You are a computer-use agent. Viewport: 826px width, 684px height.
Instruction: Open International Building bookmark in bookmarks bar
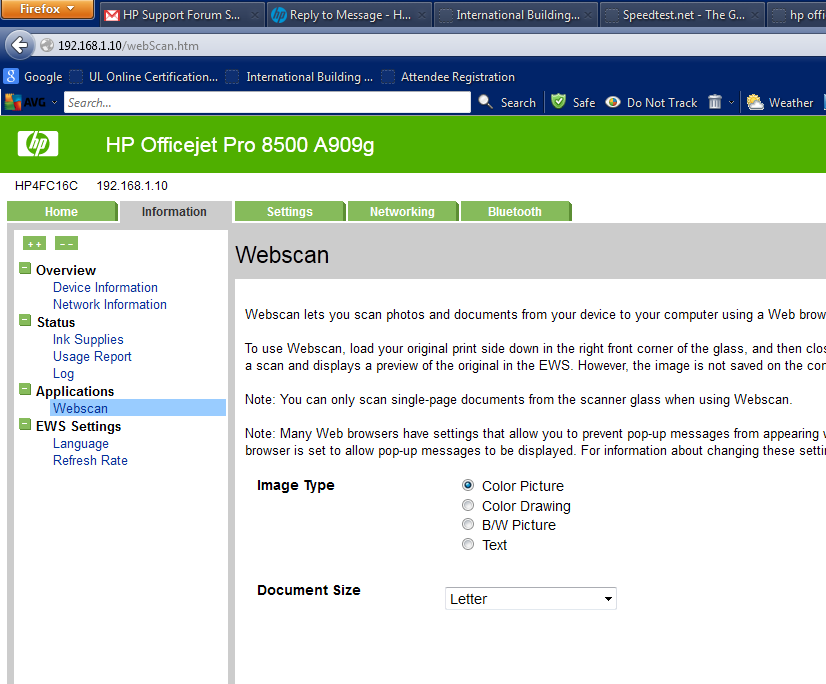299,77
